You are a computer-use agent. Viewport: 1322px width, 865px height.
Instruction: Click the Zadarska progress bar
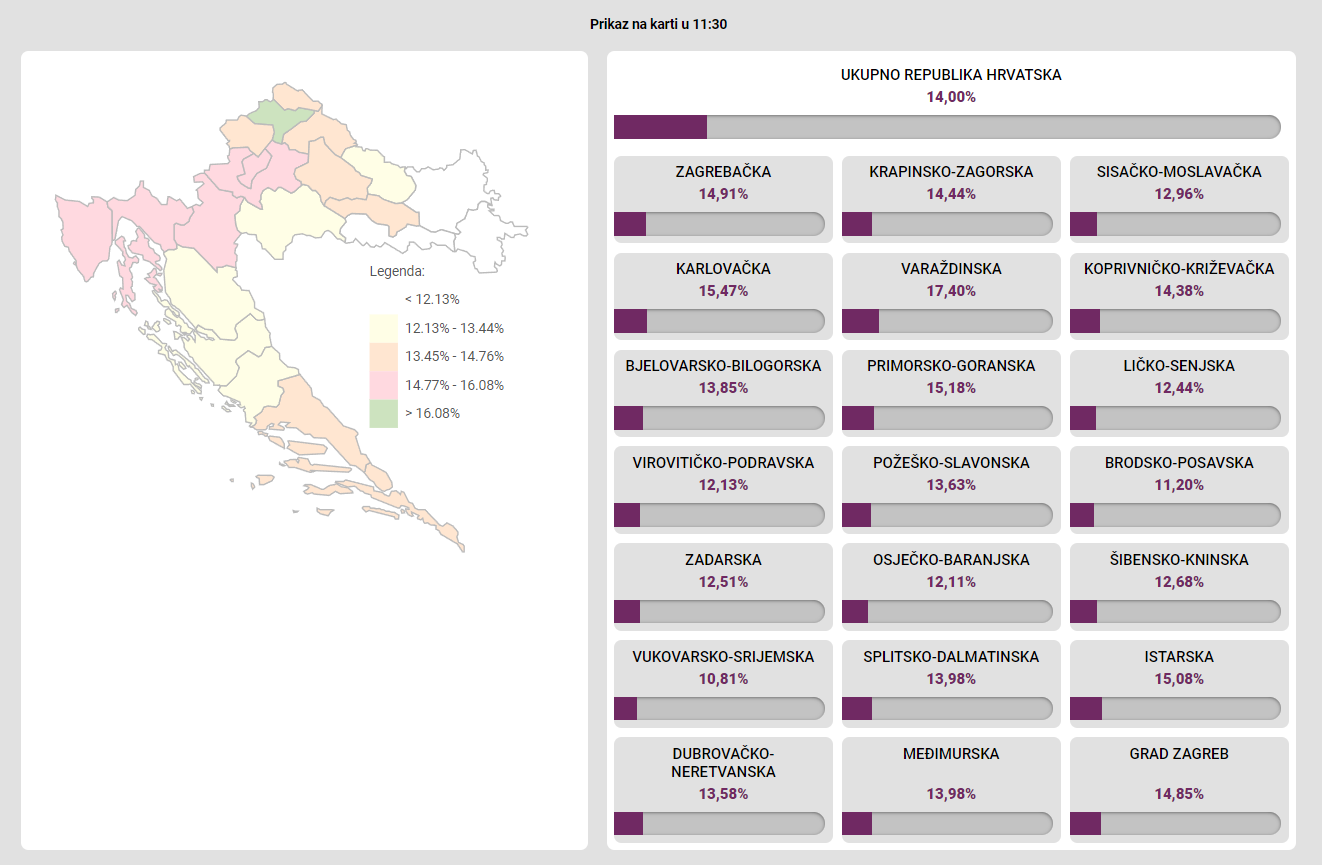click(719, 612)
